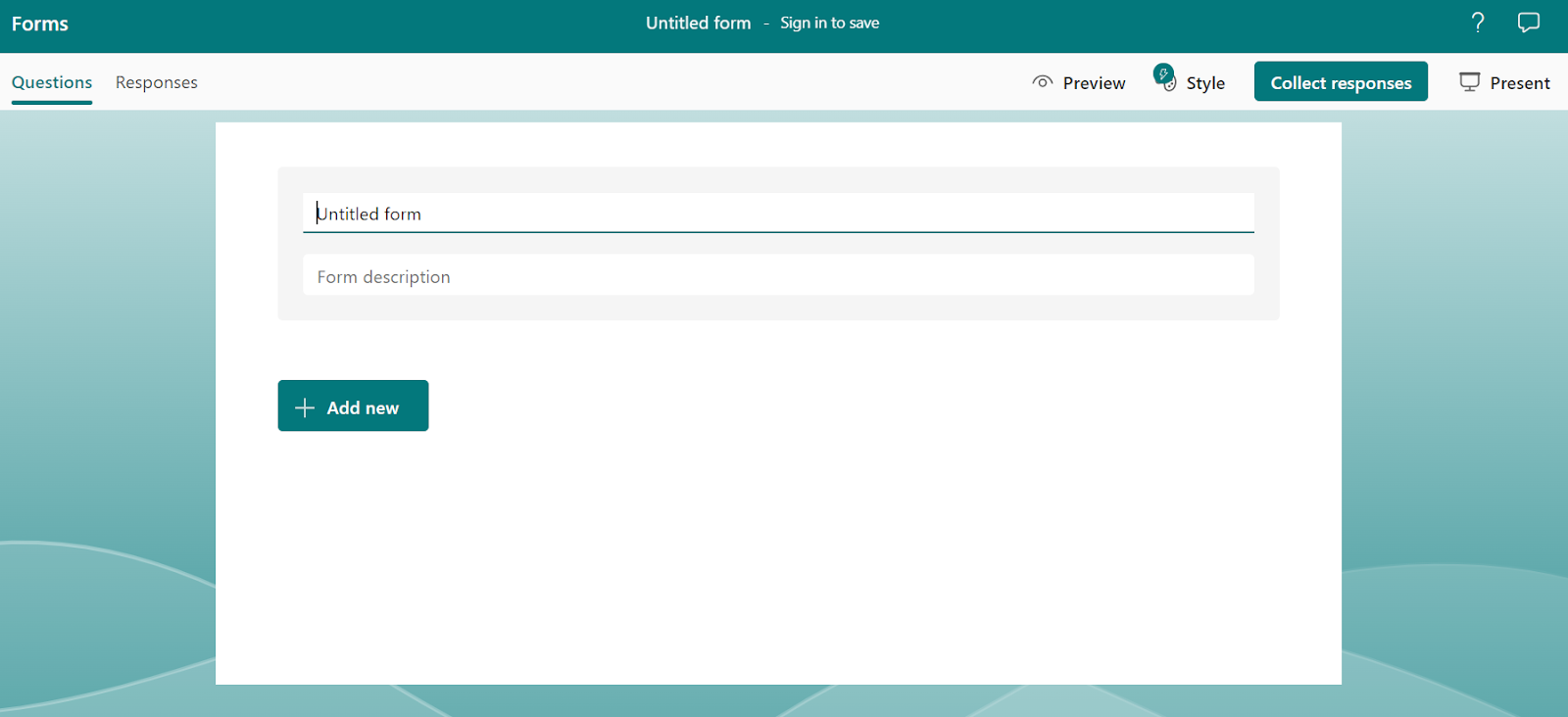Click the Add new button label
Screen dimensions: 1568x717
[363, 407]
